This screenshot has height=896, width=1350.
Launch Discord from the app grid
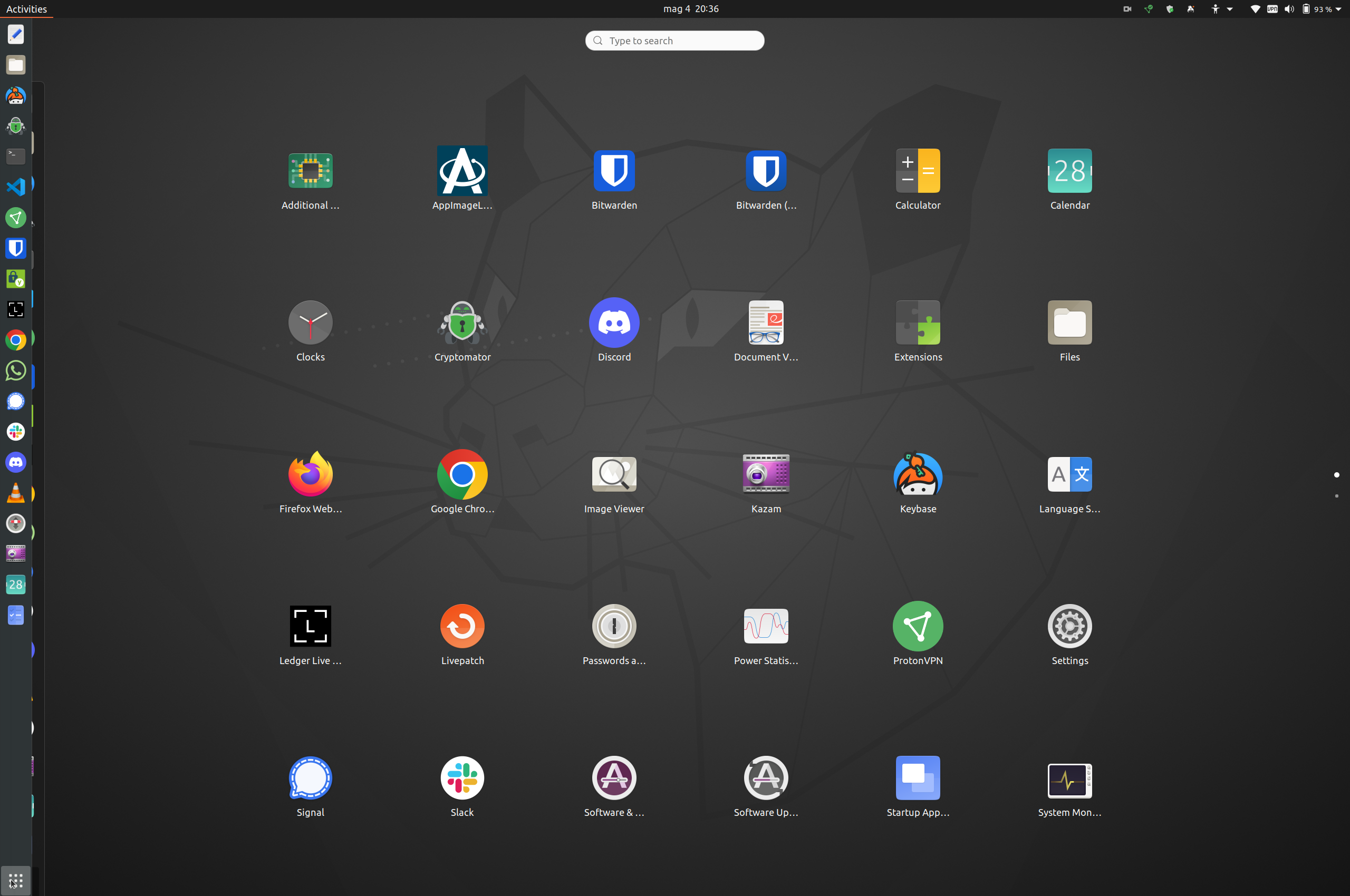pos(614,323)
